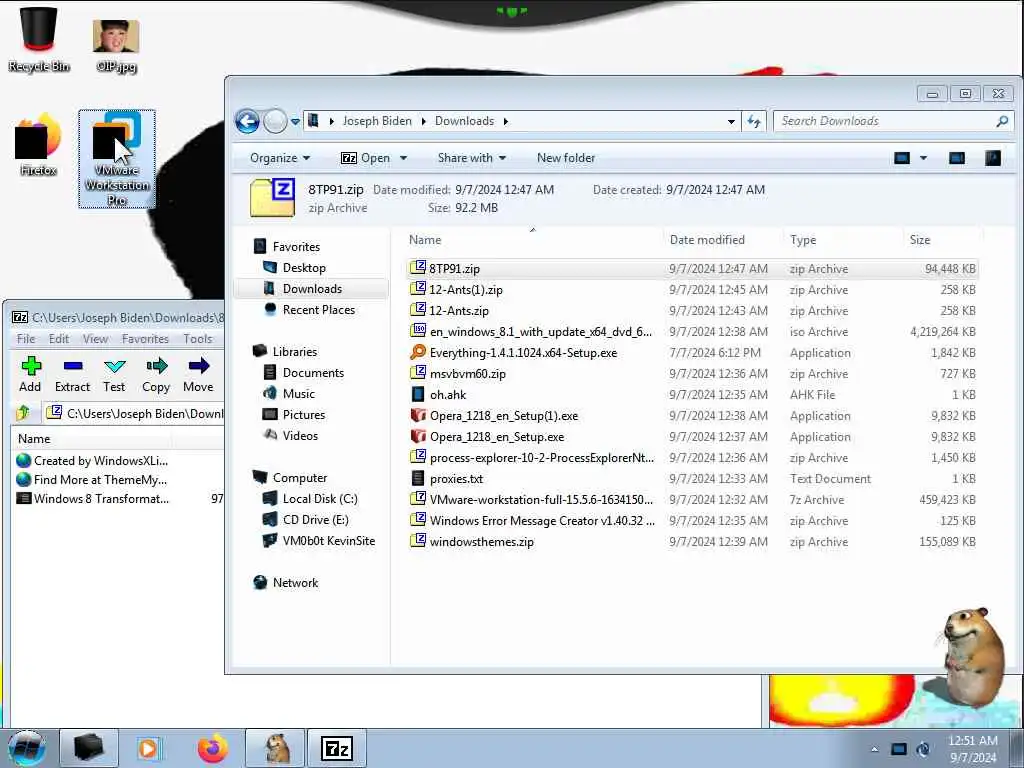Viewport: 1024px width, 768px height.
Task: Click the Add button in 7-Zip
Action: pyautogui.click(x=30, y=374)
